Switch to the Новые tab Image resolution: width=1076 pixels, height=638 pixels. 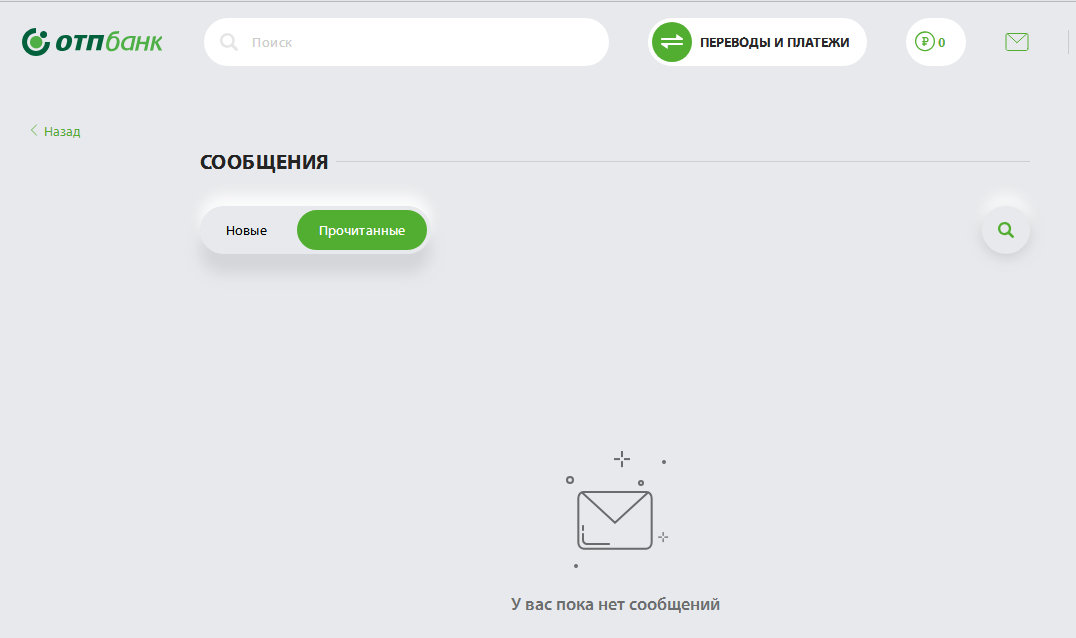[x=246, y=230]
